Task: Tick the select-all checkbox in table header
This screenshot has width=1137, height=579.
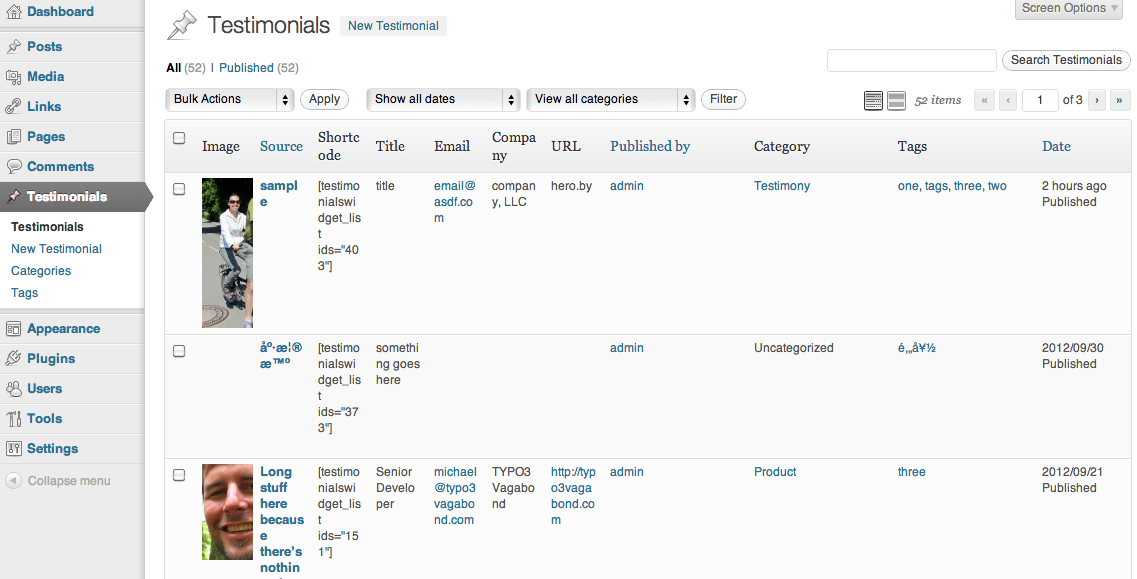Action: pos(179,138)
